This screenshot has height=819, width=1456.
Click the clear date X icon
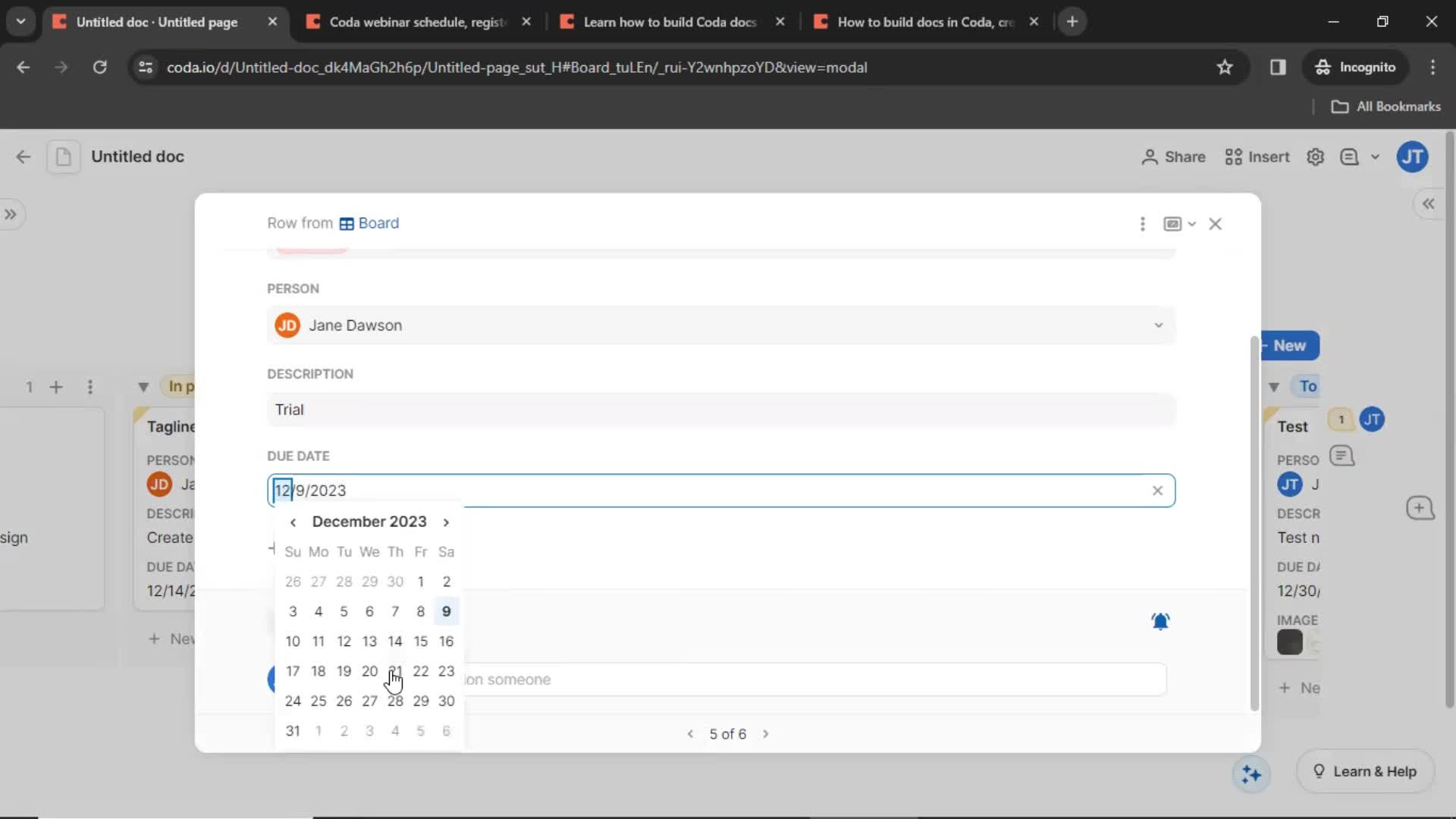1157,490
